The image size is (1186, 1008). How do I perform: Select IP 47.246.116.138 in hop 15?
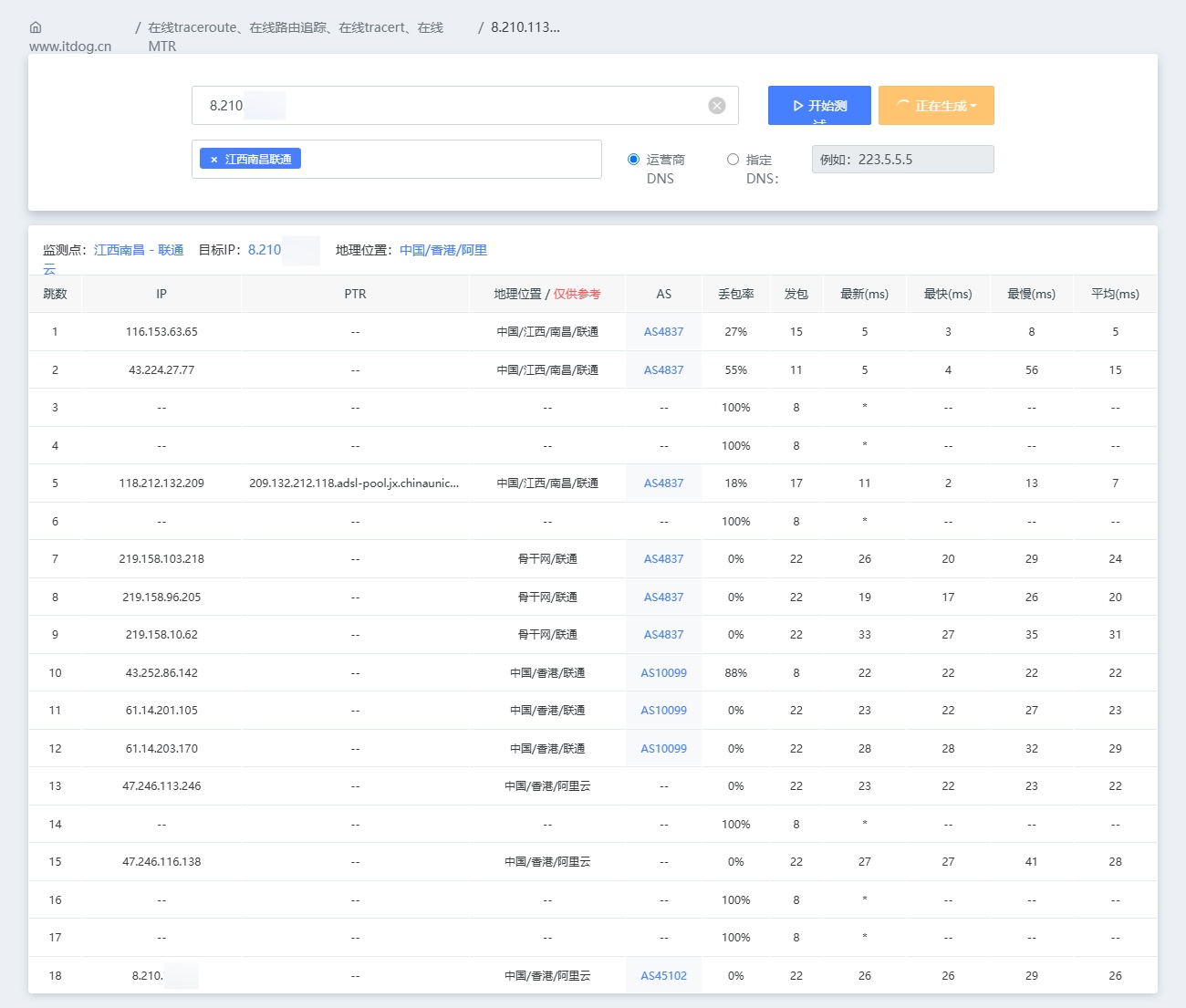point(161,862)
